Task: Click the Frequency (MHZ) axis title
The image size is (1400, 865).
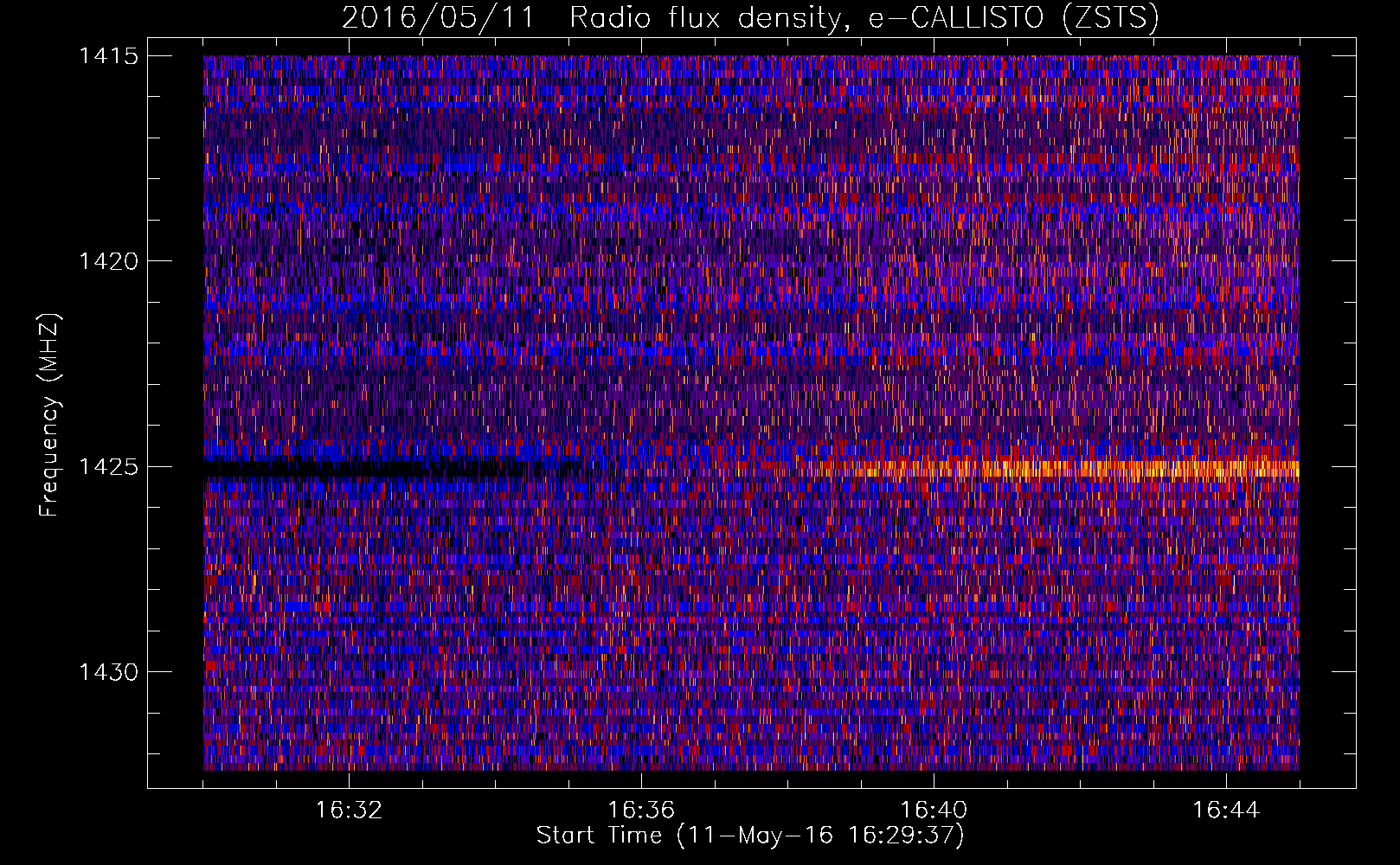Action: point(50,415)
